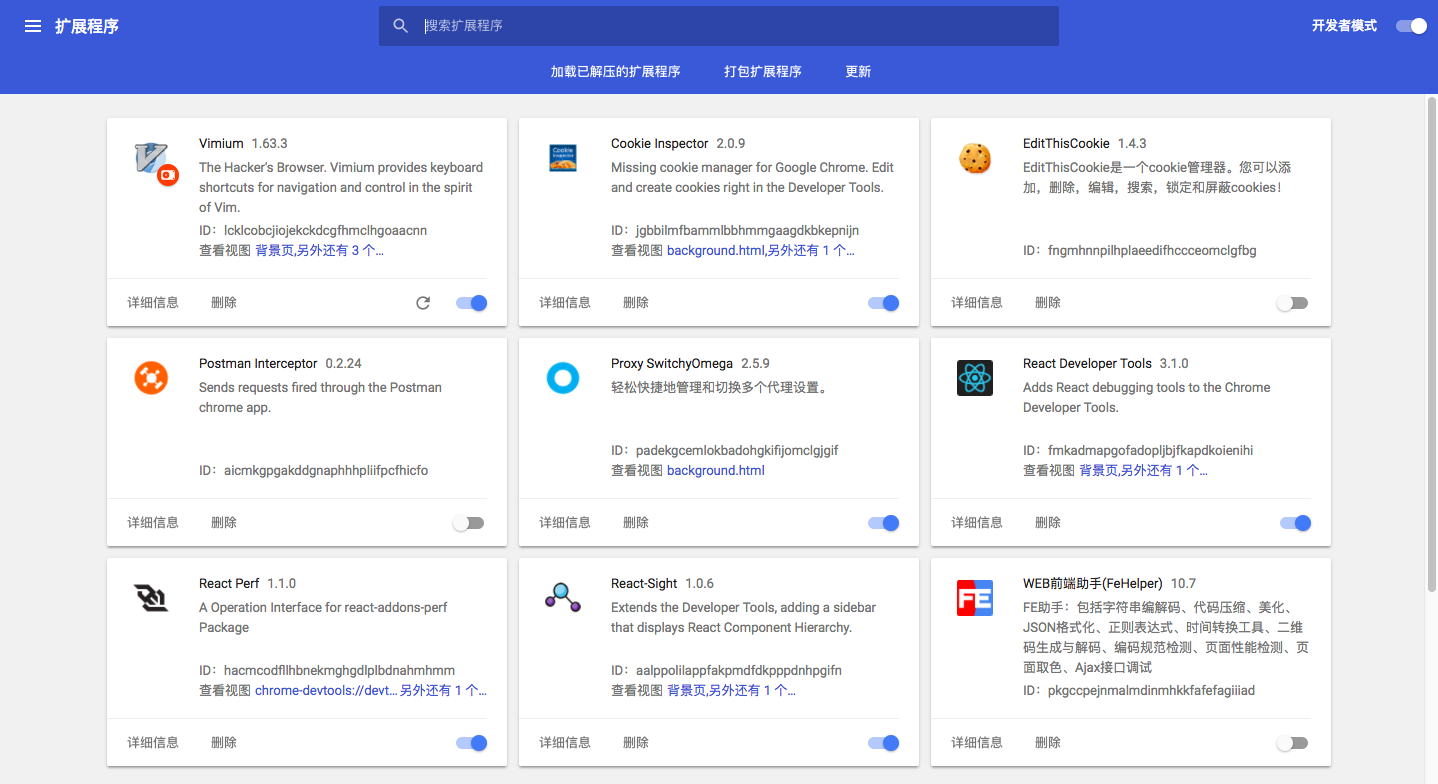Click 打包扩展程序 button
Screen dimensions: 1438x784
[763, 72]
